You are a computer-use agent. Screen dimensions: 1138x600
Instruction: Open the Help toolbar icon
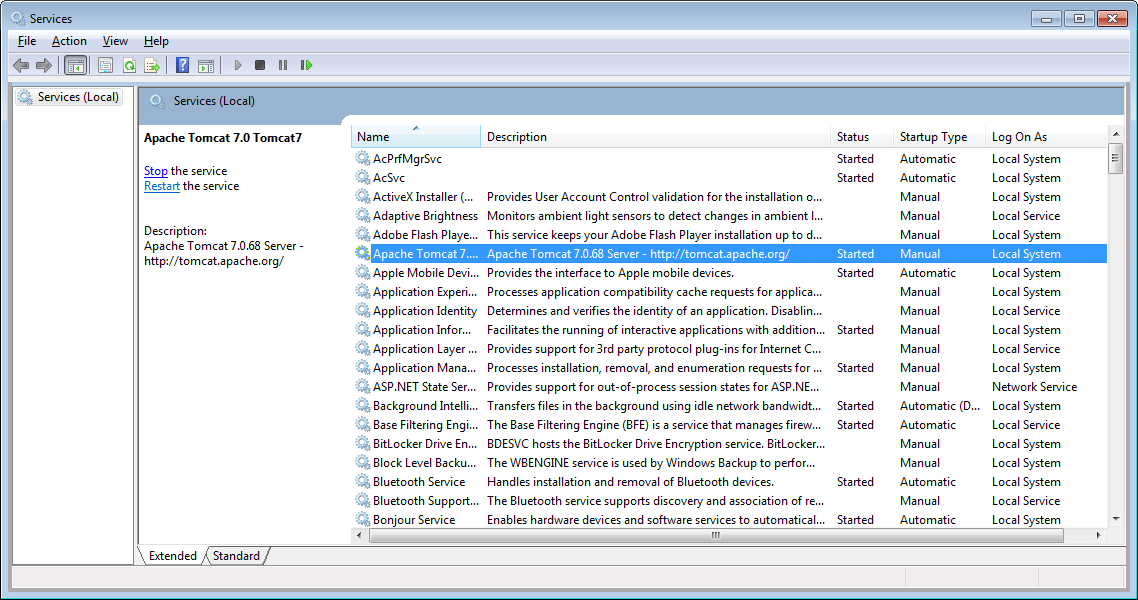click(182, 65)
